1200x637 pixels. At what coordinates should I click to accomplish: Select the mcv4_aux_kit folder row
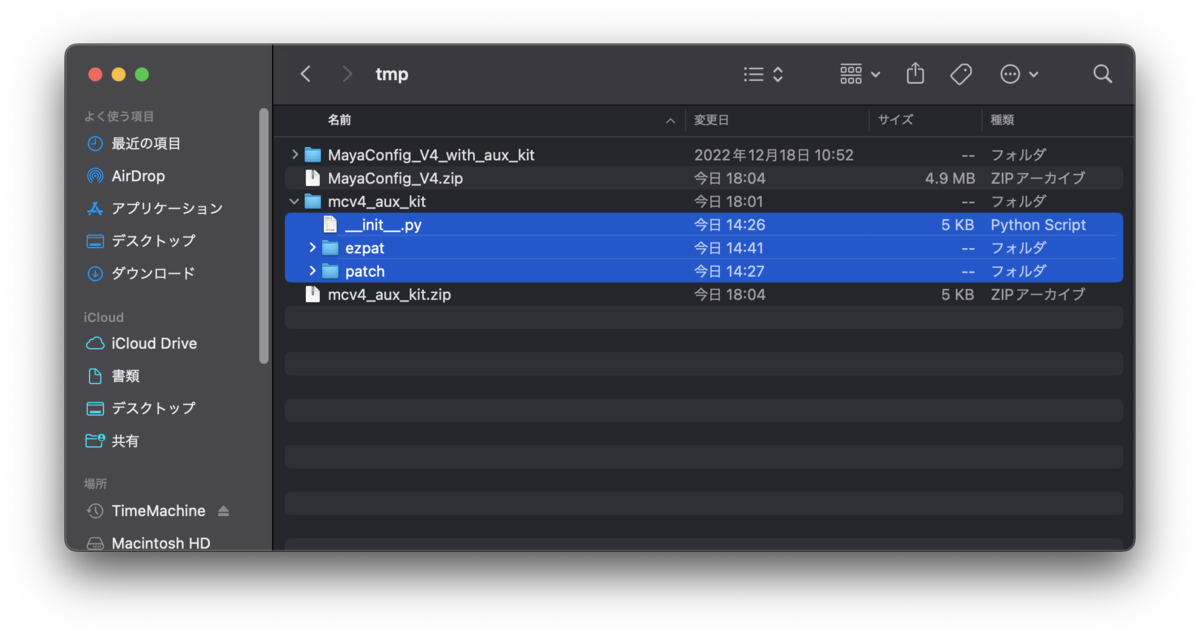pos(704,202)
